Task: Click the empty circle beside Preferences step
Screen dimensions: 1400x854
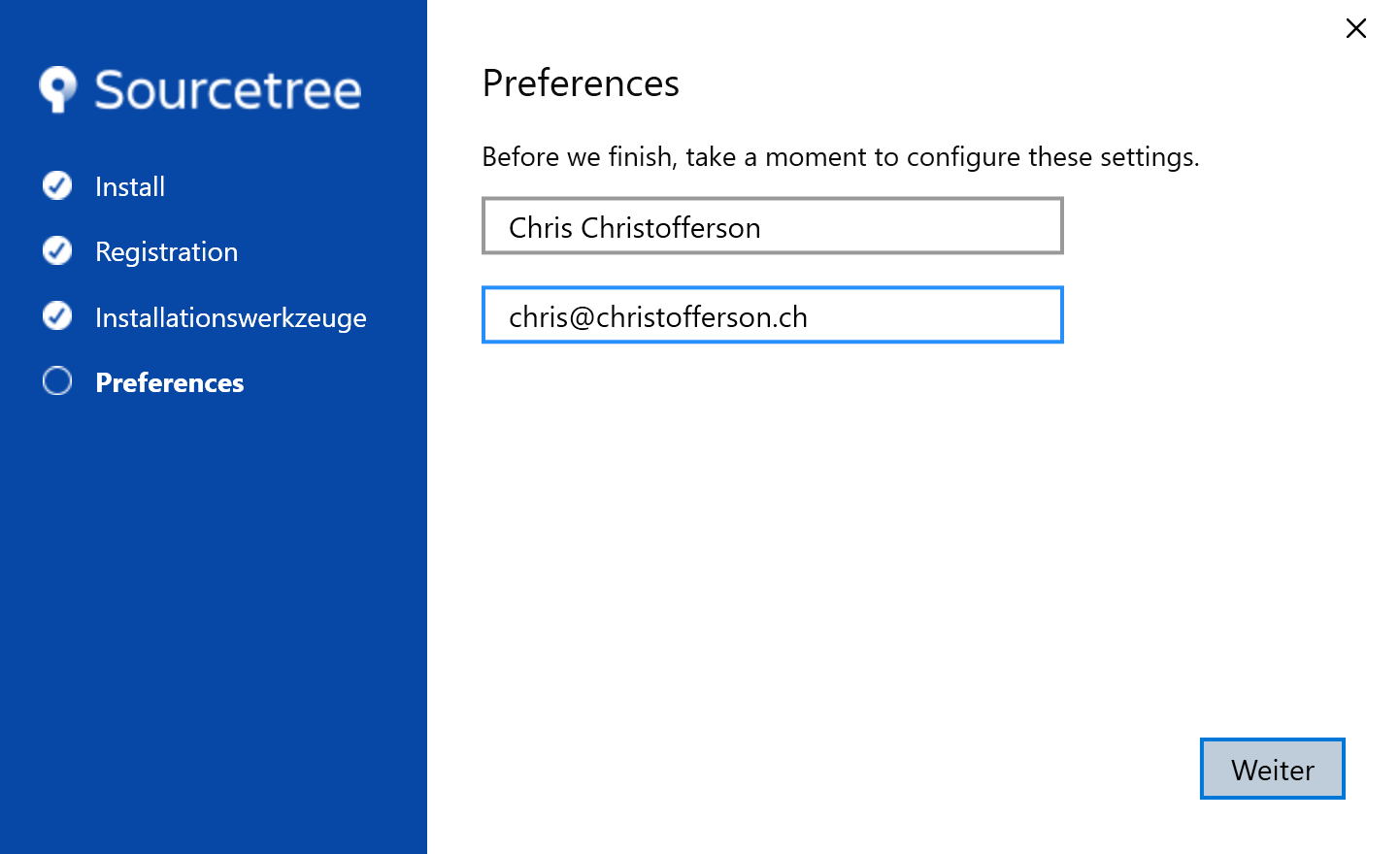Action: coord(57,381)
